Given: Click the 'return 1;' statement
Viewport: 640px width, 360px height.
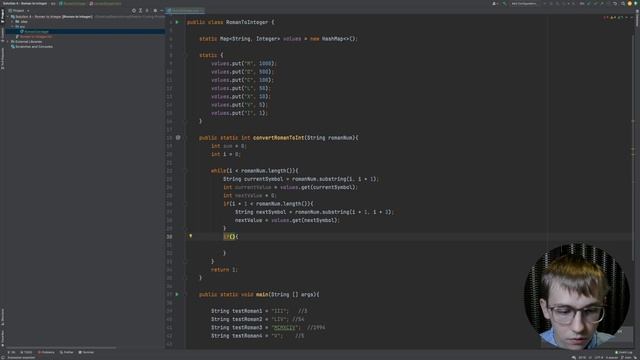Looking at the screenshot, I should pos(224,270).
